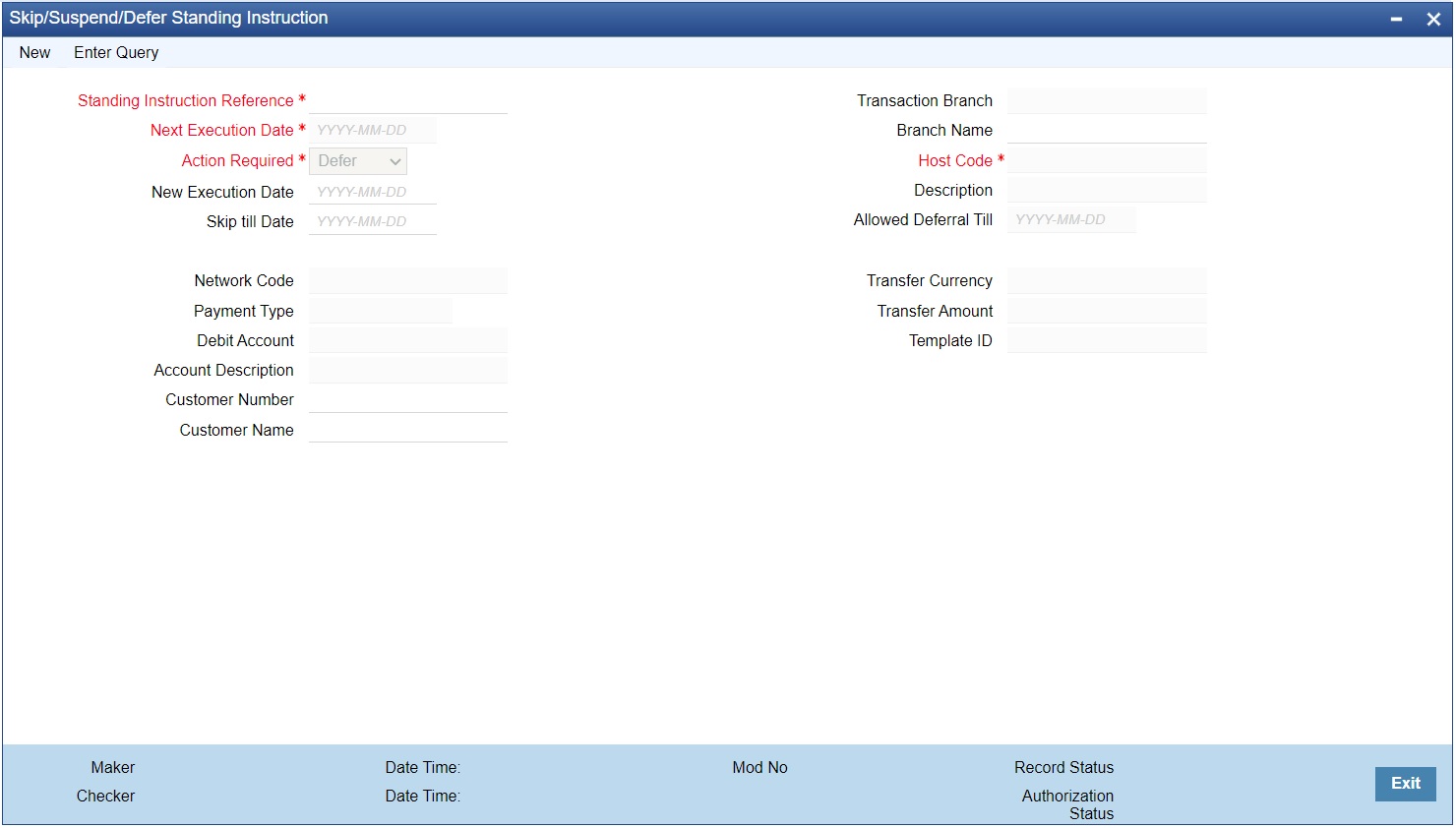
Task: Click the Transaction Branch field
Action: [1107, 100]
